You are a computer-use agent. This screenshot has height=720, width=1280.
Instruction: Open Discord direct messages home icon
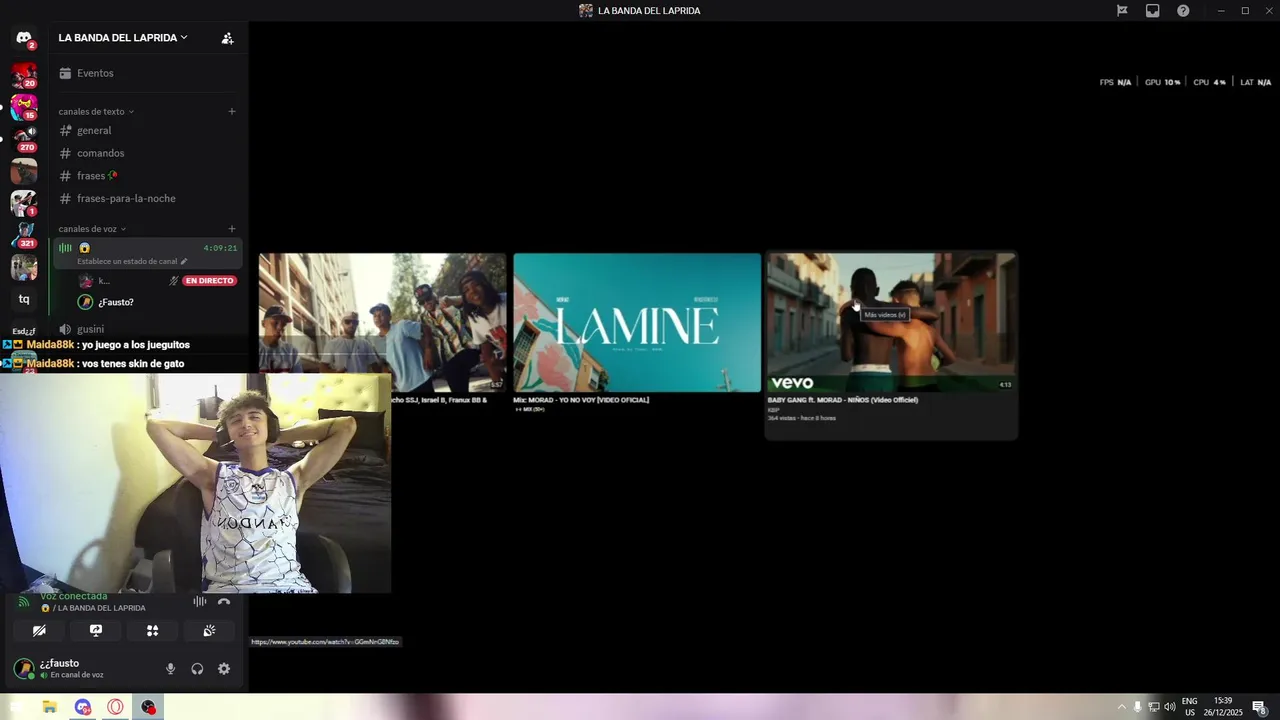click(24, 38)
